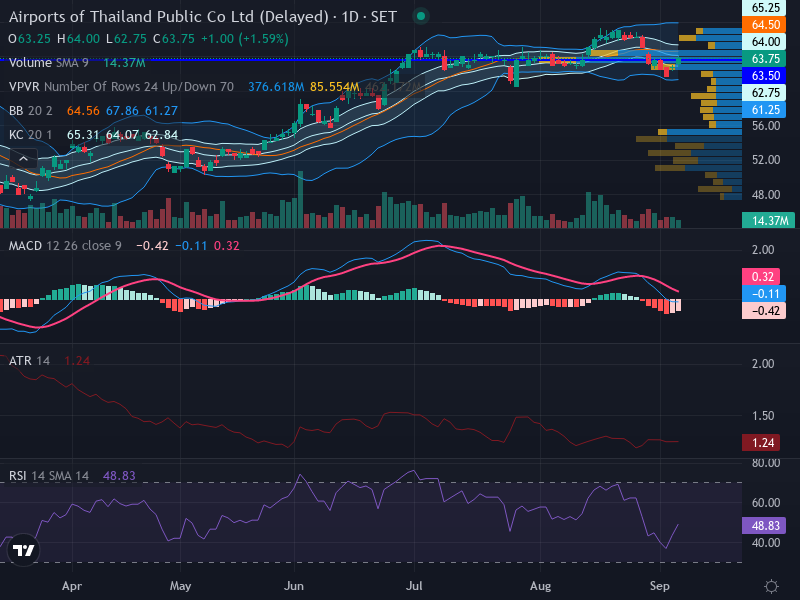Collapse the indicator legend with the chevron arrow
The image size is (800, 600).
pos(23,159)
